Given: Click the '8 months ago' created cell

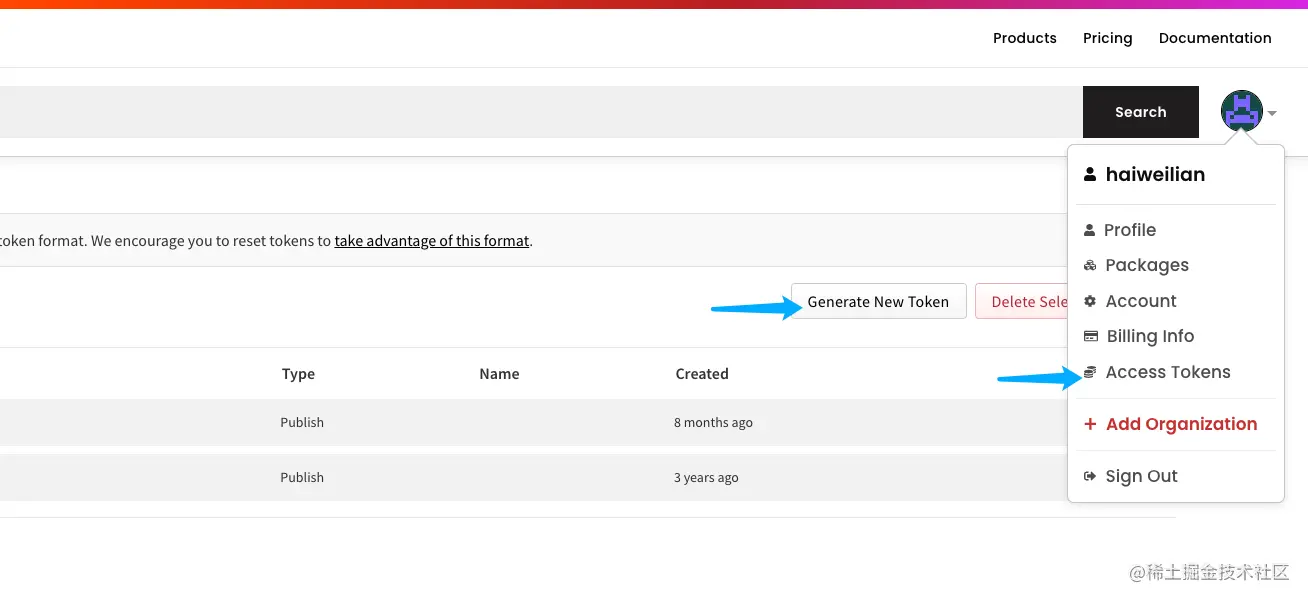Looking at the screenshot, I should (713, 423).
